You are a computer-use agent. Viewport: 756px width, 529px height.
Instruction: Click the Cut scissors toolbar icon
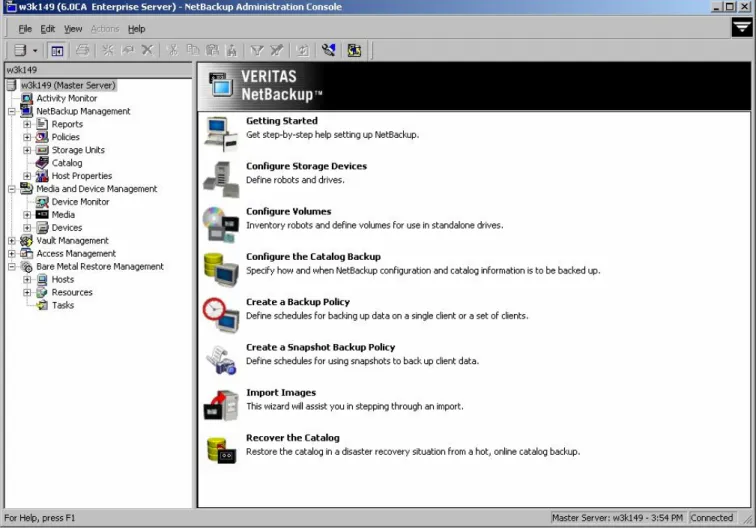173,50
